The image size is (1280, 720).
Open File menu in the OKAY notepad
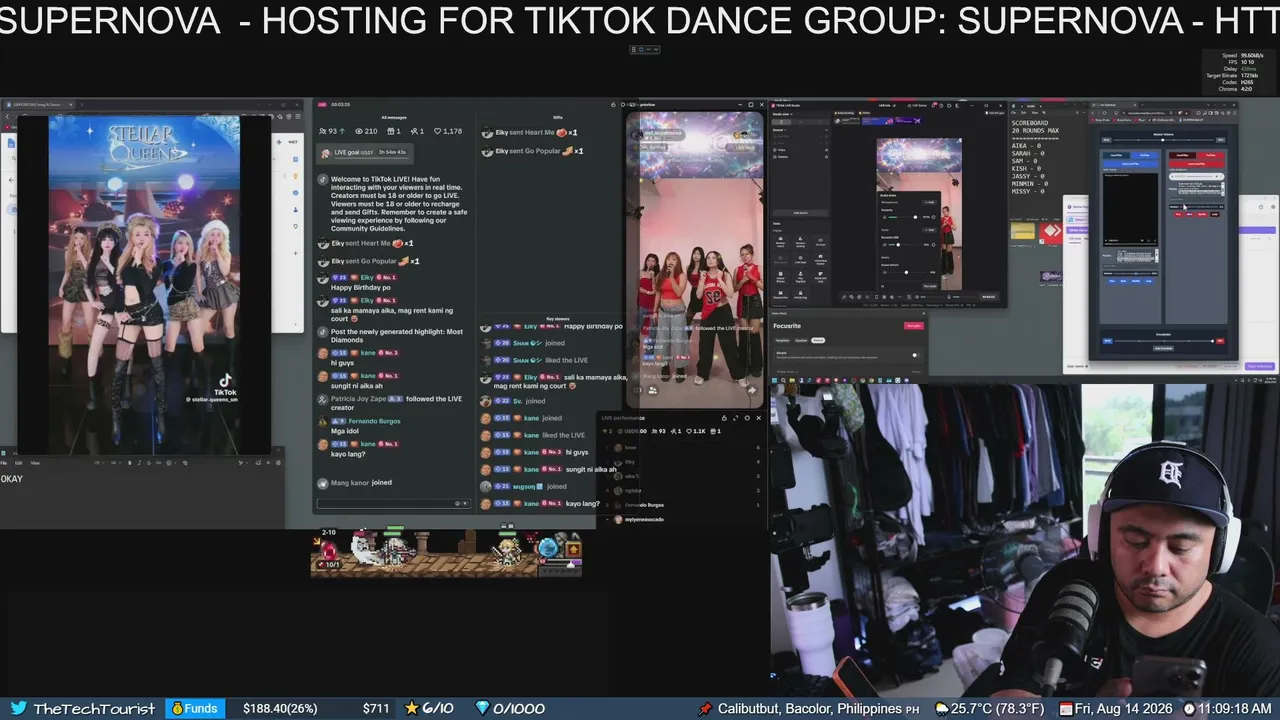[x=4, y=463]
